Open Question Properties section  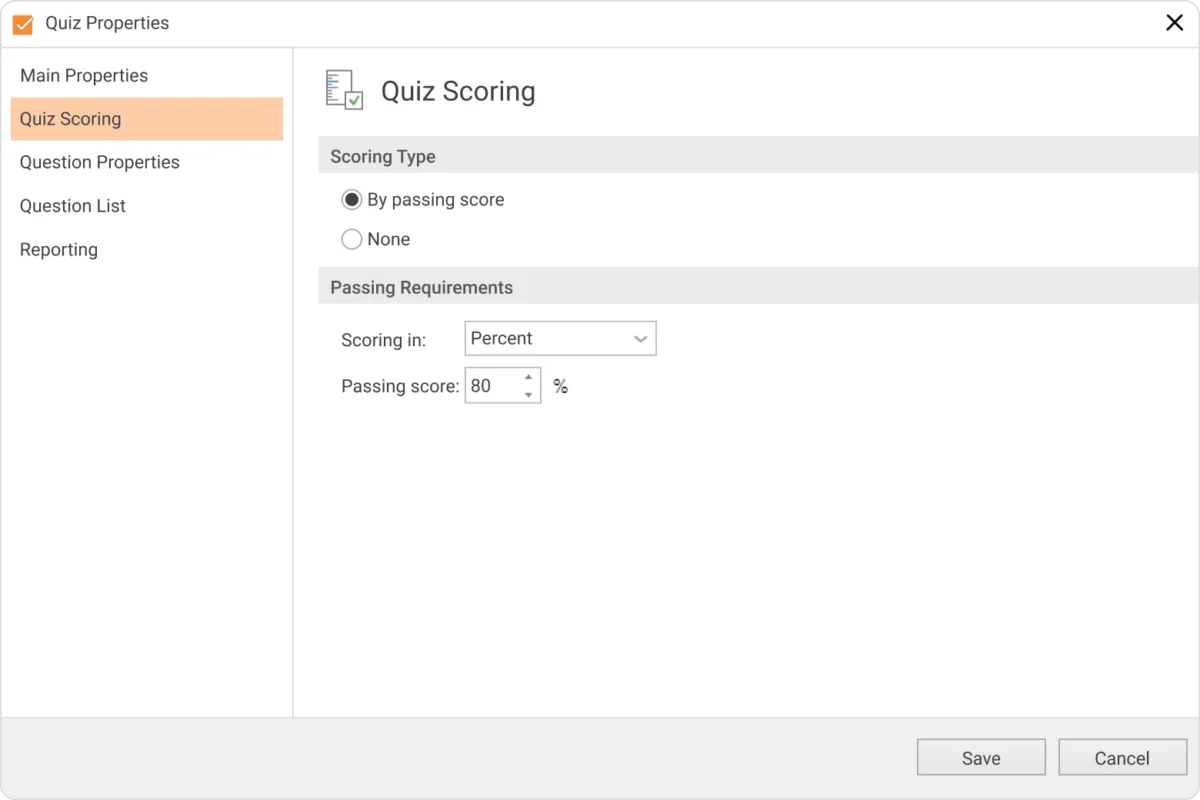click(x=147, y=163)
